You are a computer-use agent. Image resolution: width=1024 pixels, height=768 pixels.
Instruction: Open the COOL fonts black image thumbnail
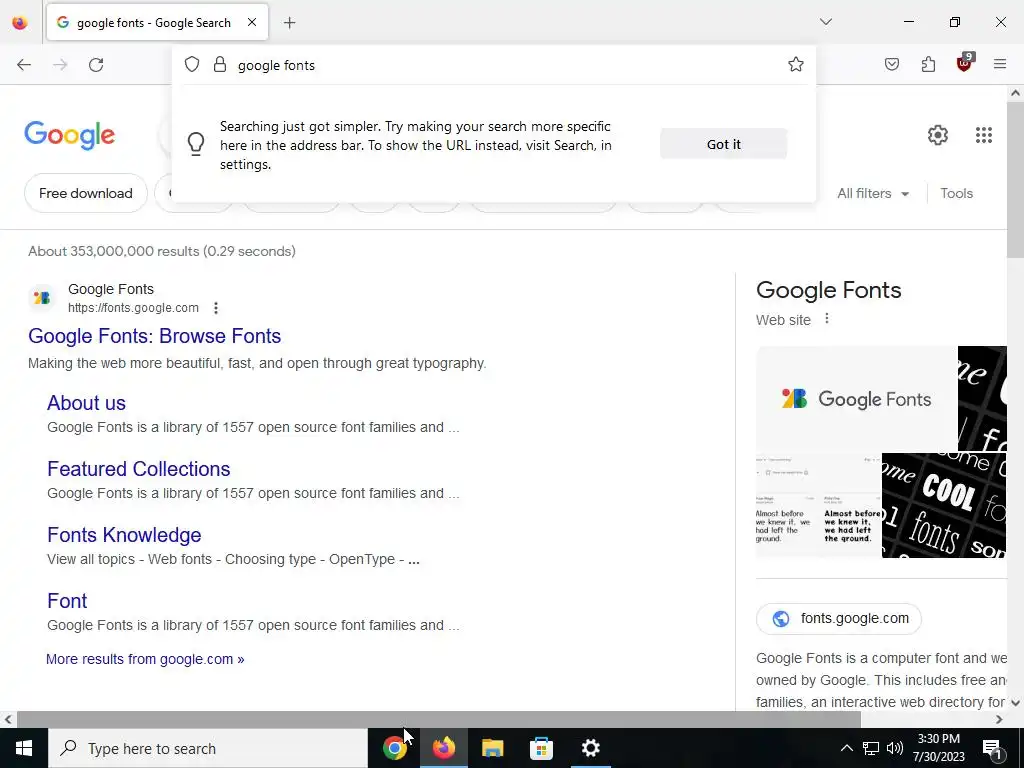coord(944,505)
